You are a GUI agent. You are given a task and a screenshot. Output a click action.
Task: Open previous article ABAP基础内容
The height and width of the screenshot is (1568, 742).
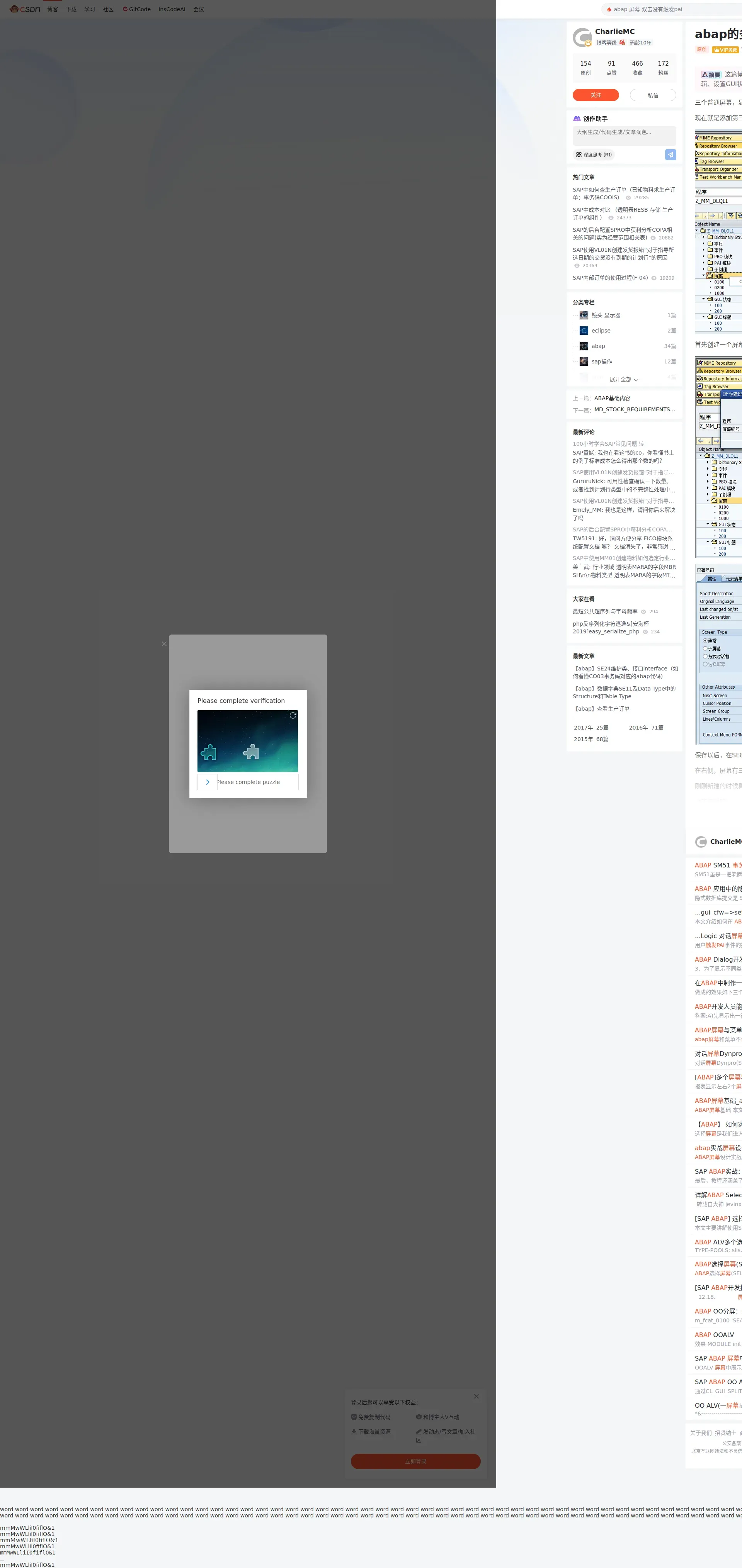pyautogui.click(x=612, y=398)
